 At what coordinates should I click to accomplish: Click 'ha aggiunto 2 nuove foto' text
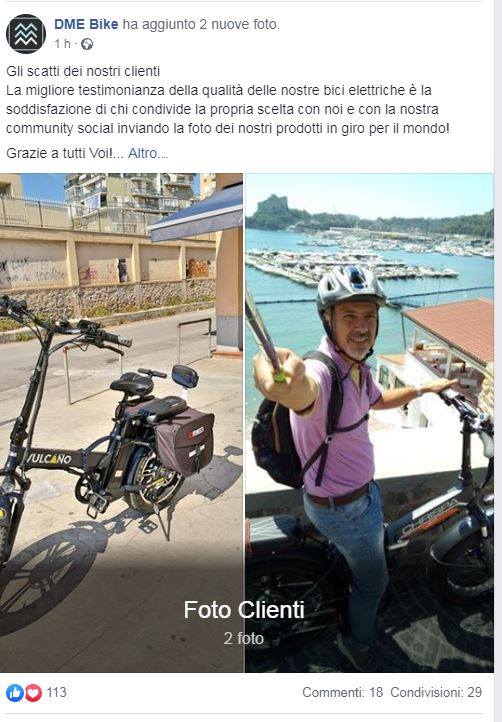[201, 24]
